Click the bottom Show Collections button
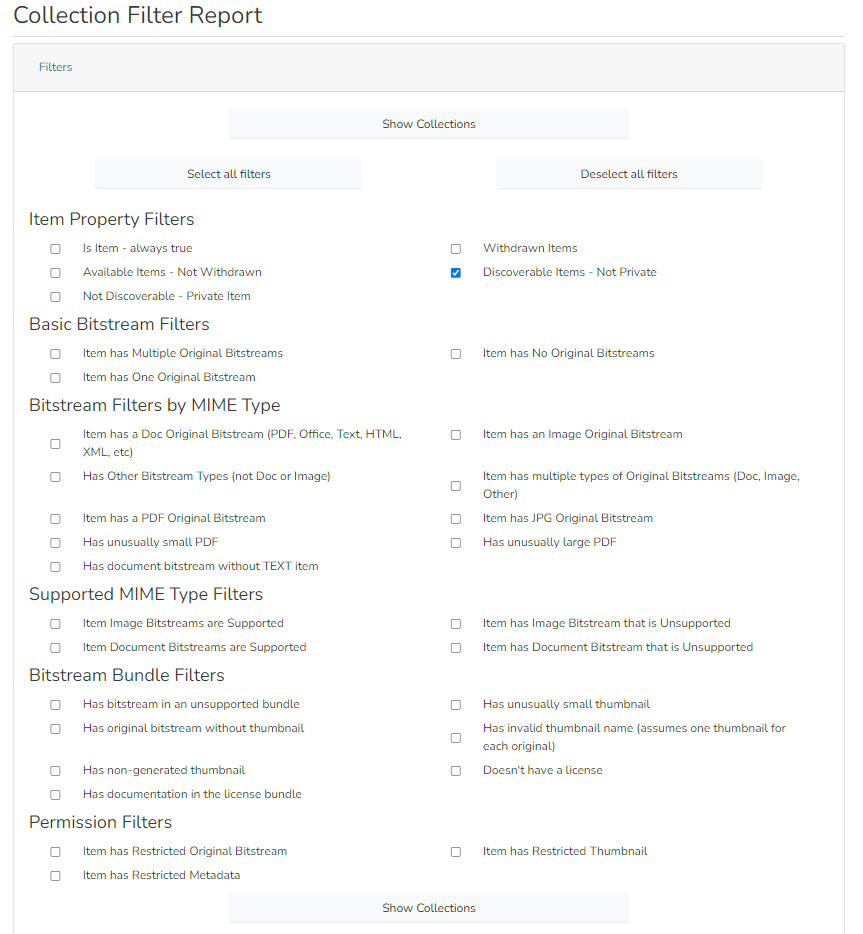Screen dimensions: 863x934 (x=428, y=908)
